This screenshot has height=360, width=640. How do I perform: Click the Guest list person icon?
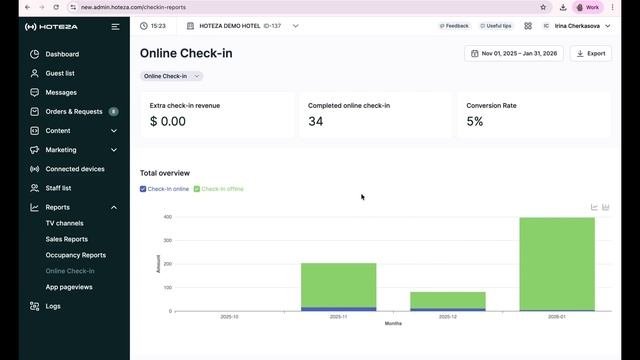35,73
